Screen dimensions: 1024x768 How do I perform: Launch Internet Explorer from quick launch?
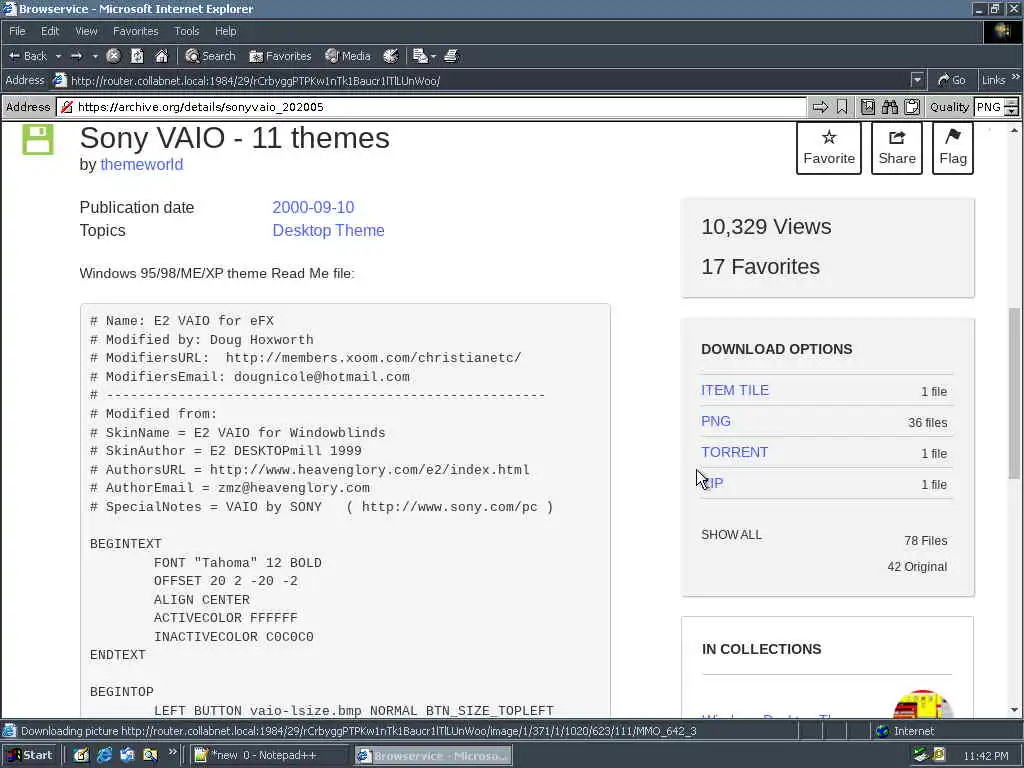tap(104, 755)
